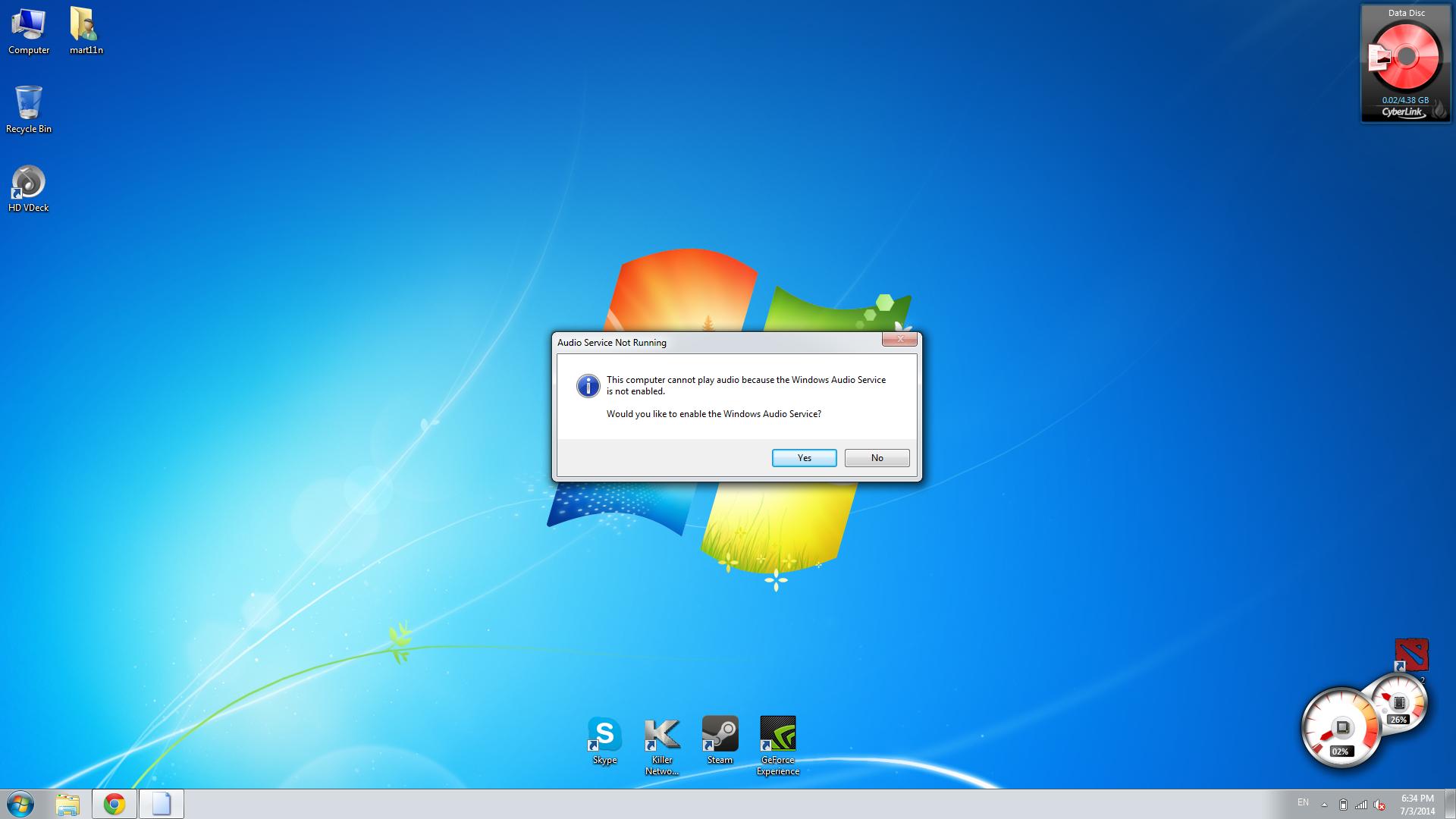This screenshot has height=819, width=1456.
Task: Select the Steam desktop shortcut
Action: click(720, 741)
